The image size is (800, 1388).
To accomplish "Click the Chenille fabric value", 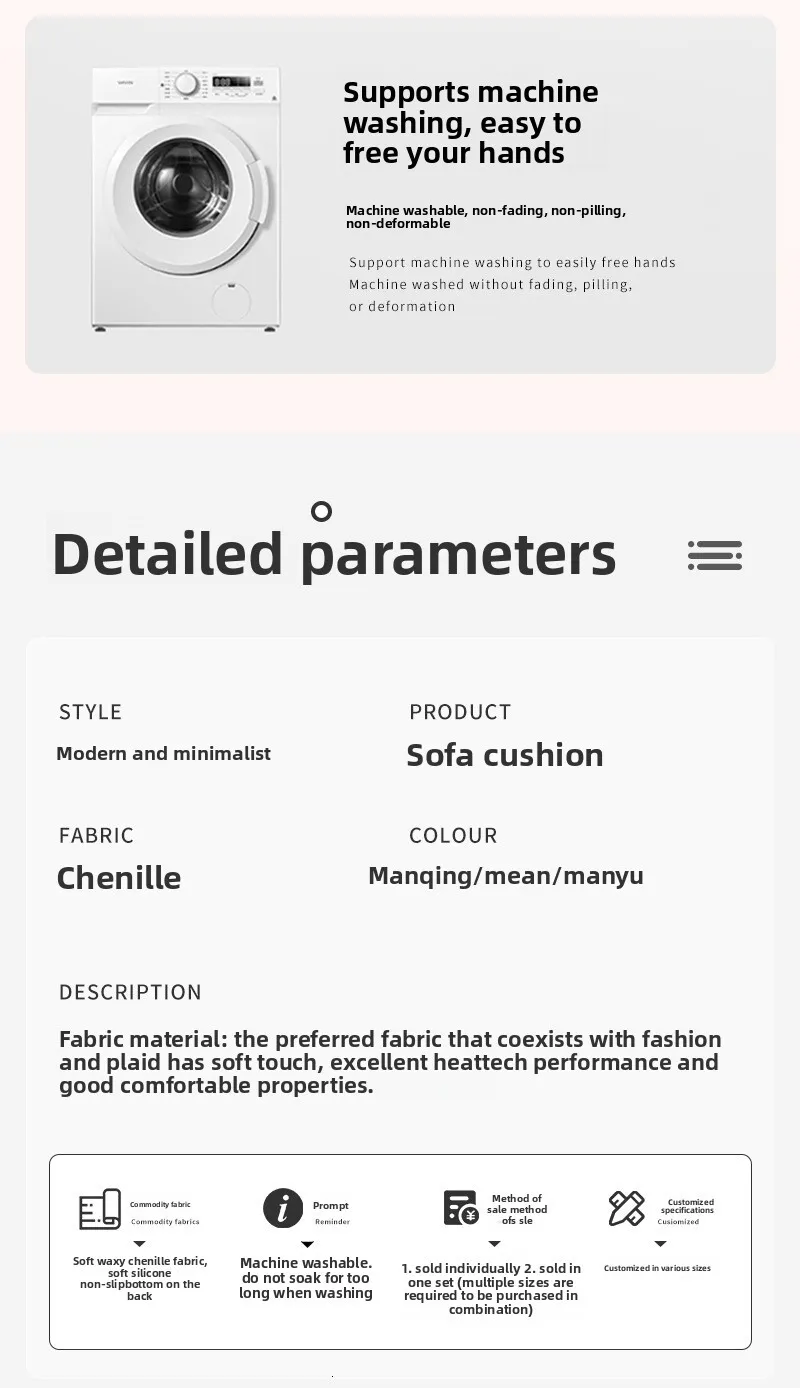I will coord(119,878).
